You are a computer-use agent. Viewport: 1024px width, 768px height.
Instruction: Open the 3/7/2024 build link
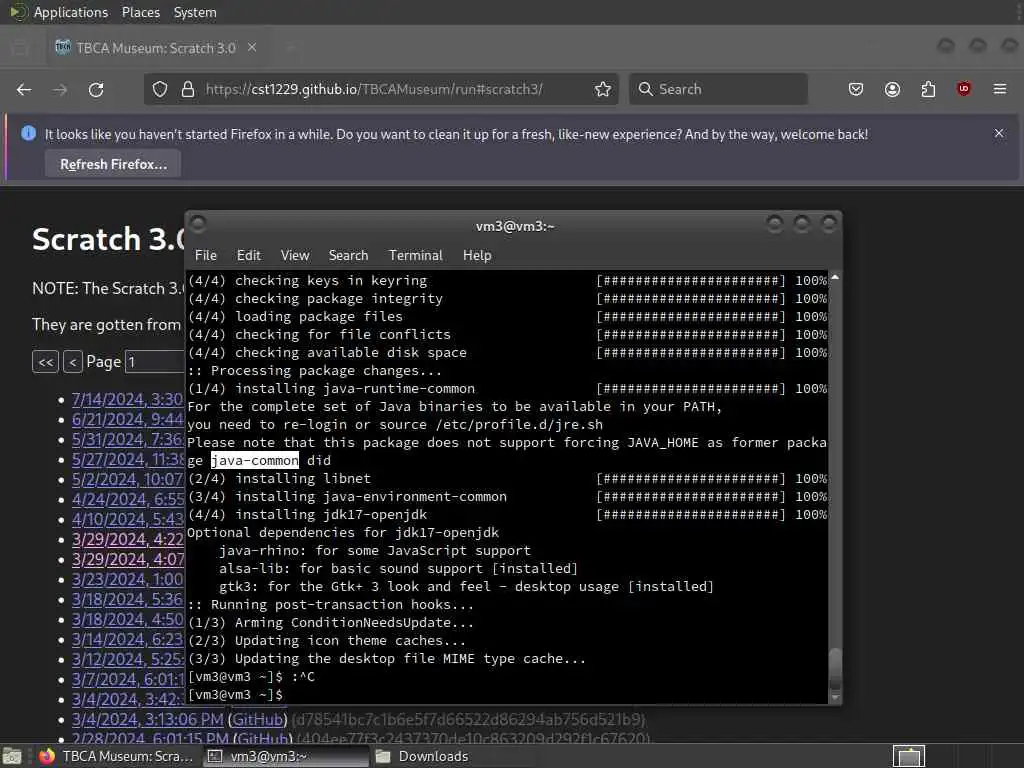point(127,680)
